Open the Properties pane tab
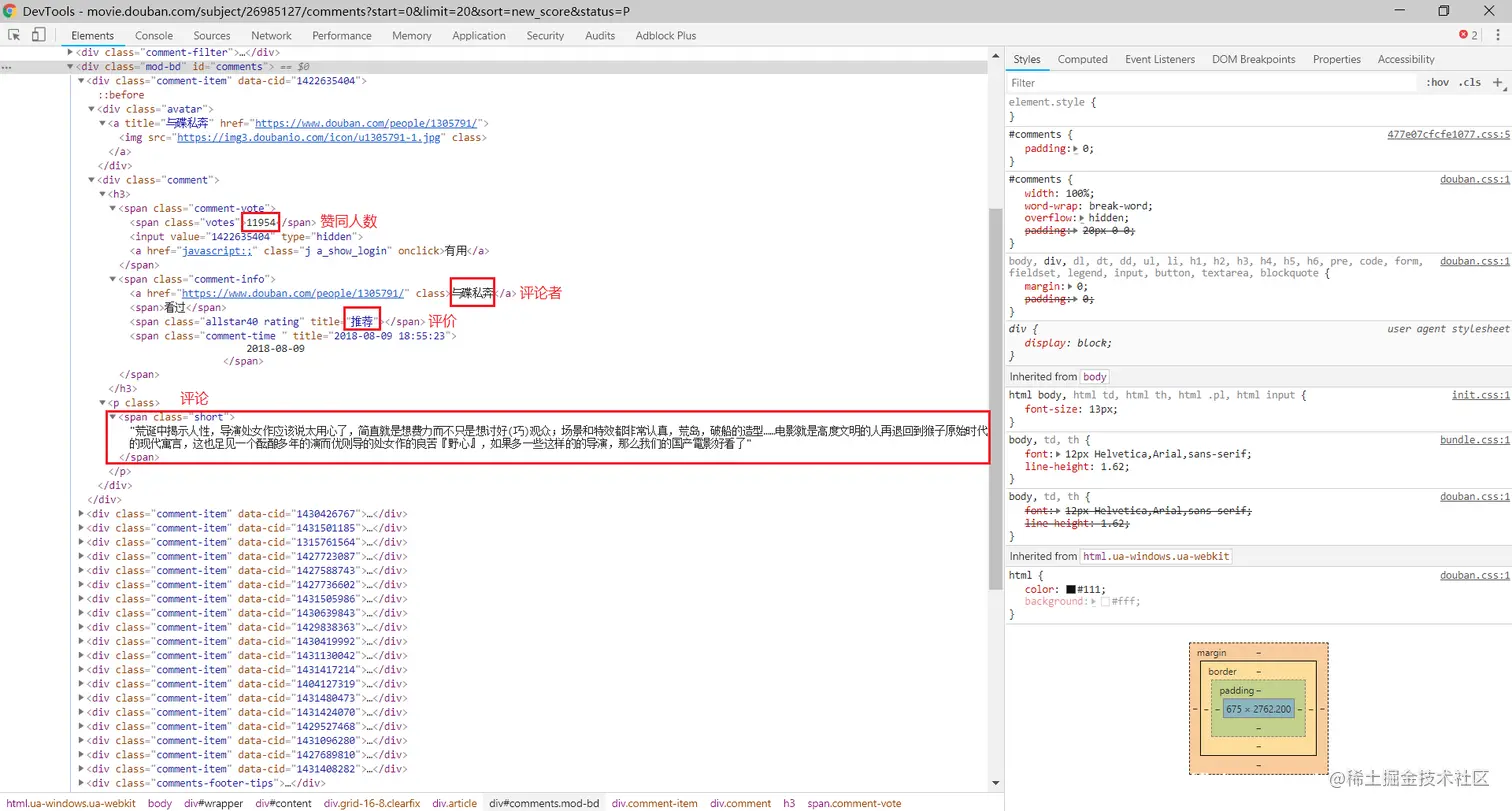Image resolution: width=1512 pixels, height=811 pixels. pos(1337,59)
